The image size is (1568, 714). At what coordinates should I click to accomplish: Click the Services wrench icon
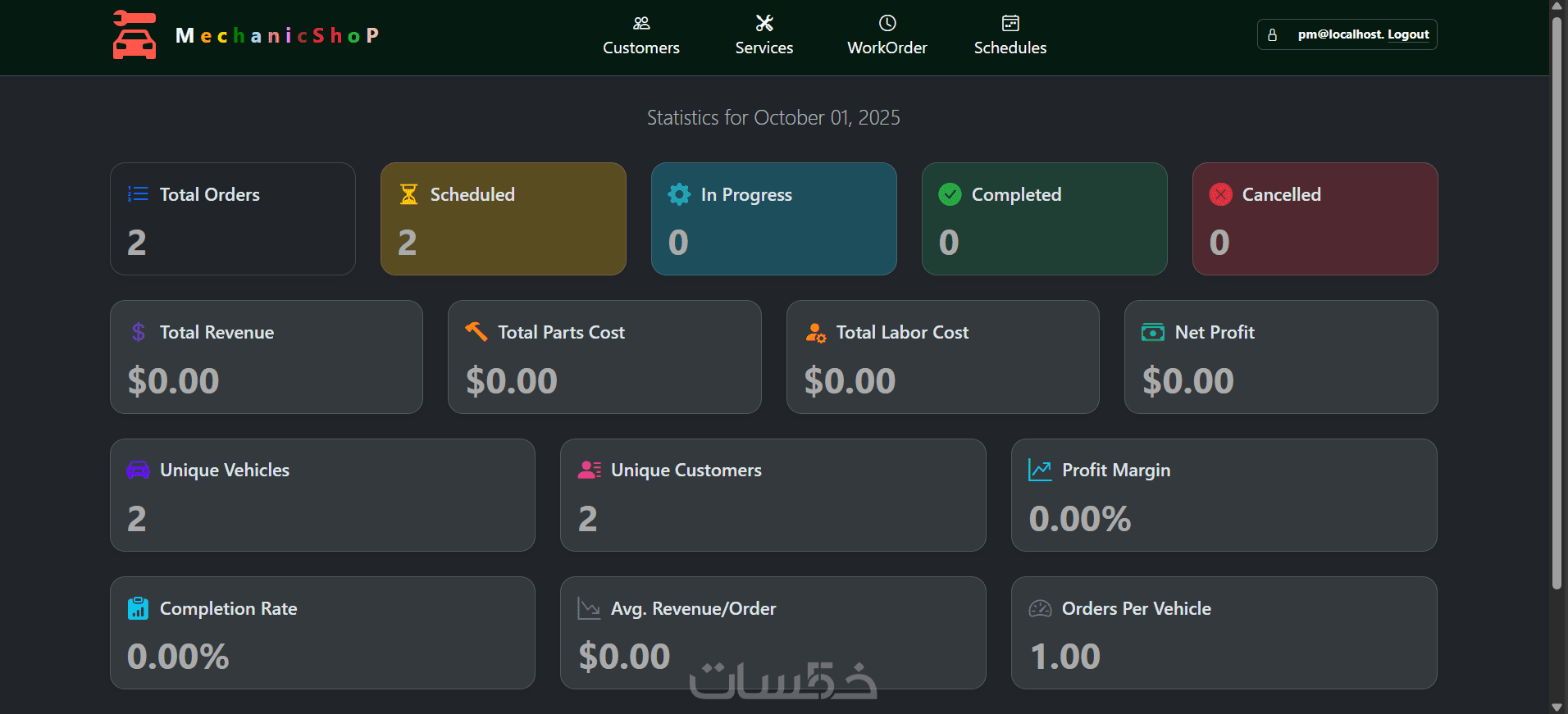764,23
